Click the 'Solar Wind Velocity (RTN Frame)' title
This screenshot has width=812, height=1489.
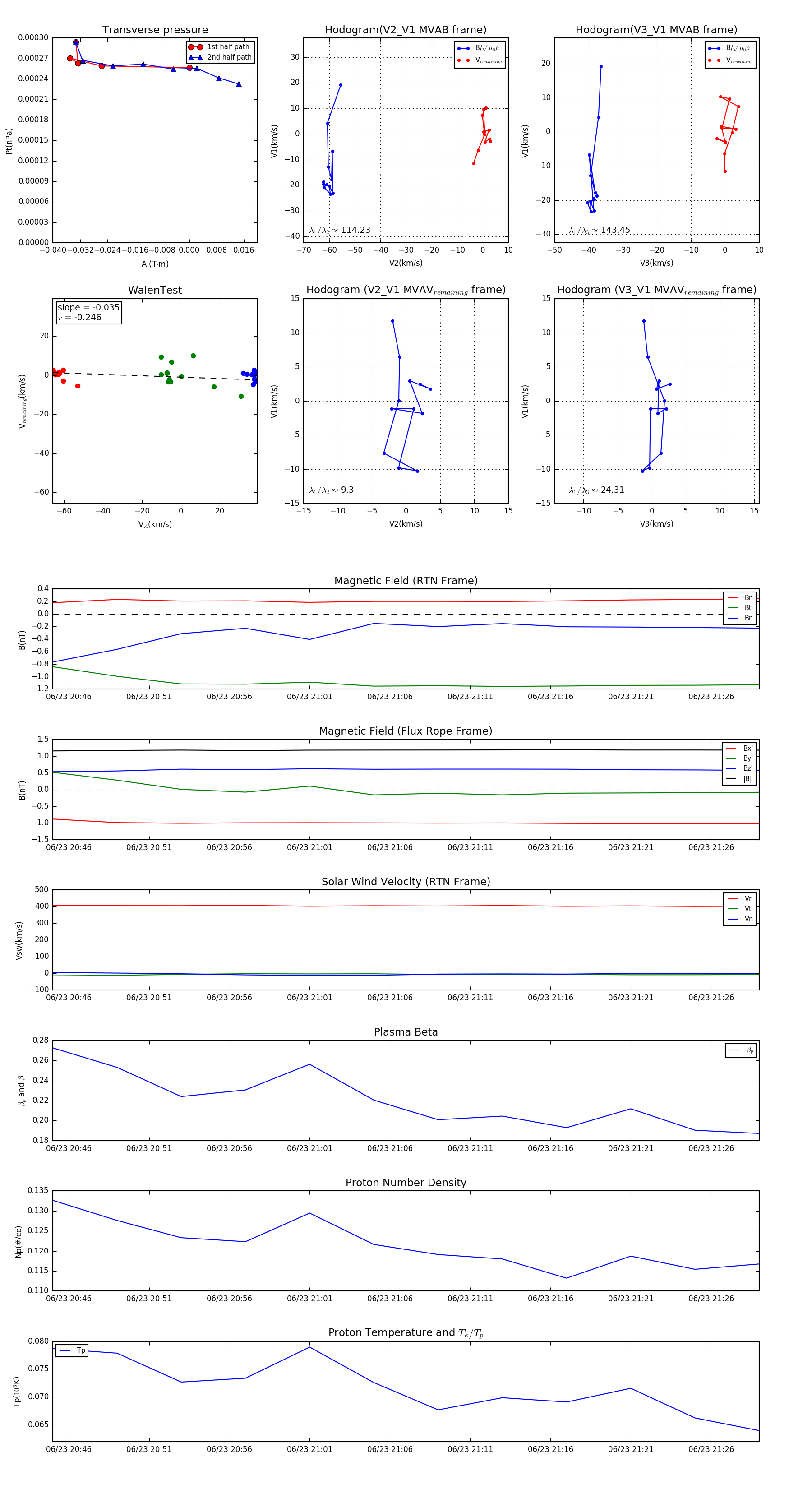pos(406,882)
